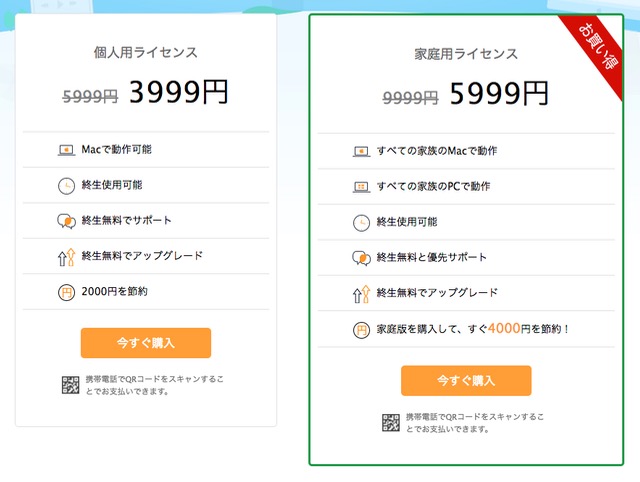
Task: Click the 3999円 personal license price
Action: pyautogui.click(x=179, y=92)
